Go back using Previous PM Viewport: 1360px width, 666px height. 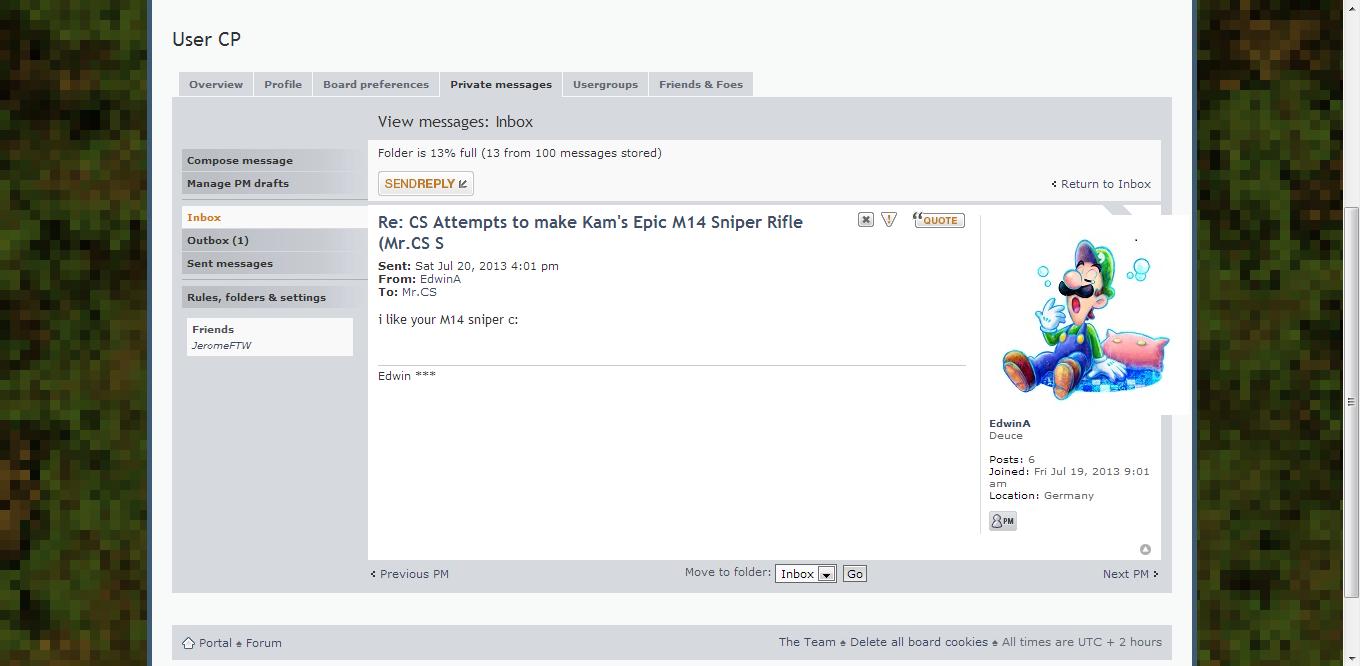pyautogui.click(x=412, y=574)
